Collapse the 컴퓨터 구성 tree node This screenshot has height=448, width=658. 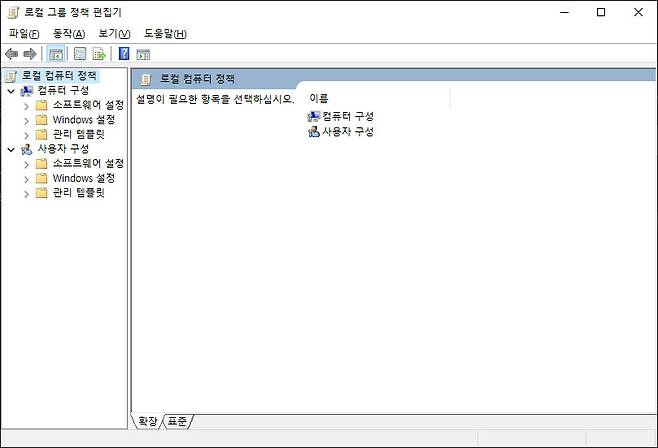(11, 91)
